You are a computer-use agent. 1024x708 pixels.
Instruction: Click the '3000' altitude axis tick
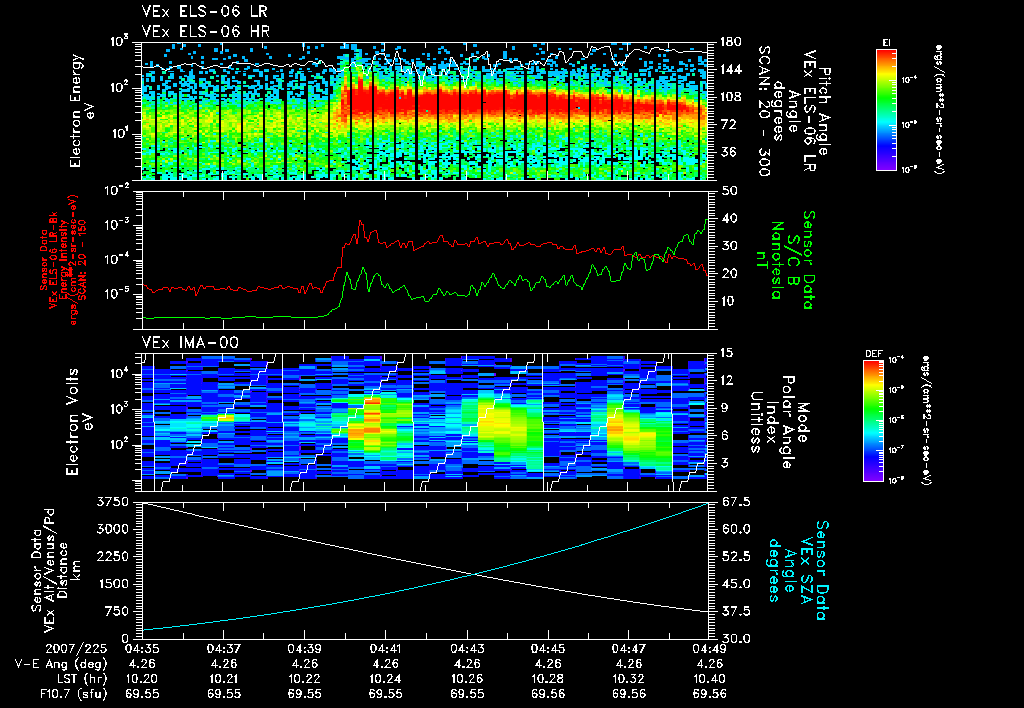(113, 529)
